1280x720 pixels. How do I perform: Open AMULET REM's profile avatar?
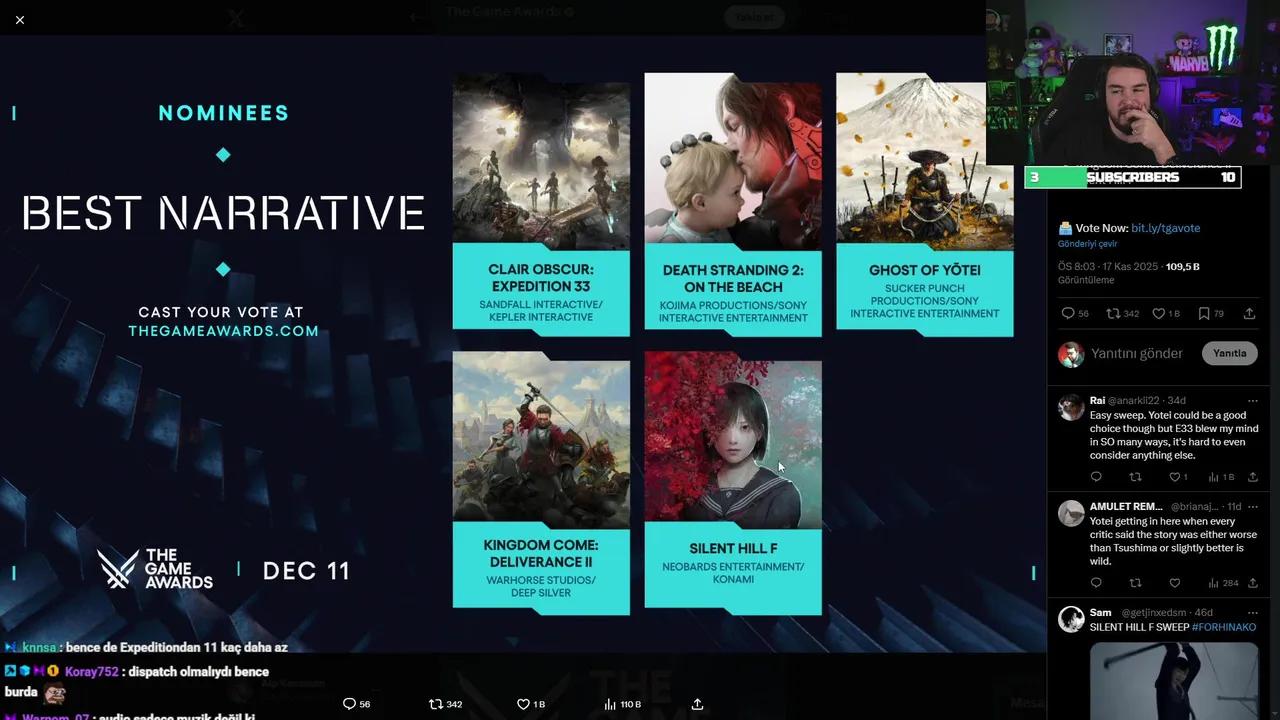pyautogui.click(x=1071, y=513)
